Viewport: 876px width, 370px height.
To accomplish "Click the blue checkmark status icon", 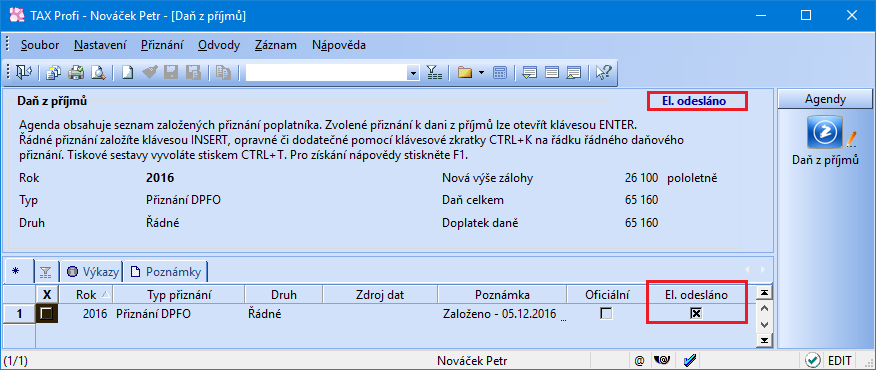I will click(x=689, y=360).
